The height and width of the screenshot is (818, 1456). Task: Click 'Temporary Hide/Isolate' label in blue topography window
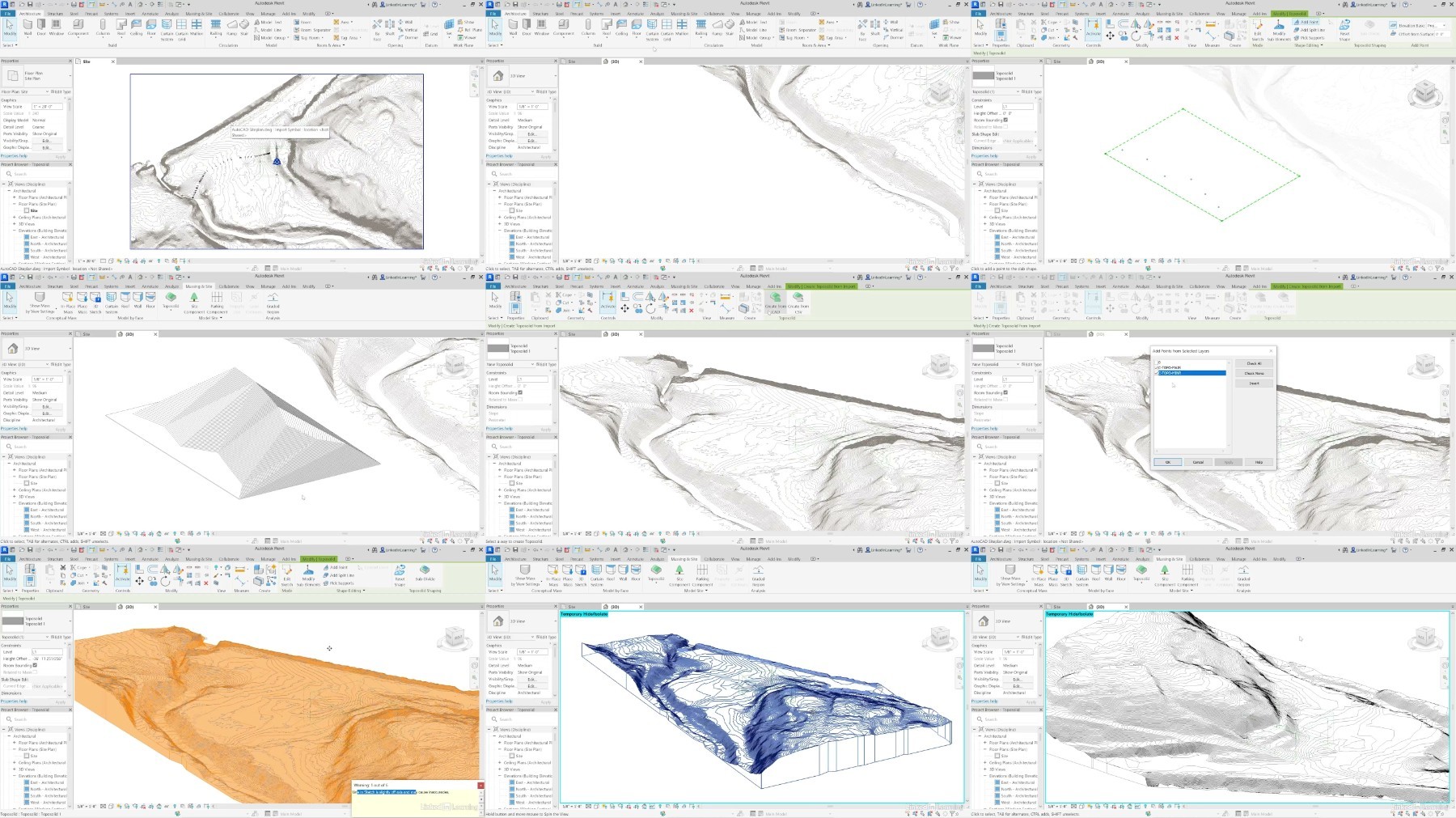coord(584,614)
